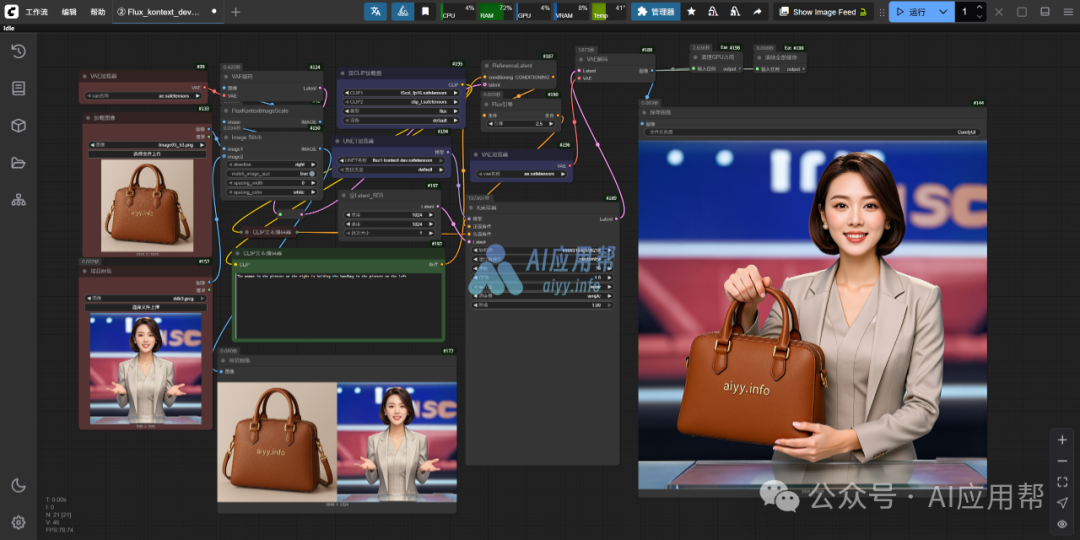This screenshot has height=540, width=1080.
Task: Click the blue 运行 run button
Action: [912, 12]
